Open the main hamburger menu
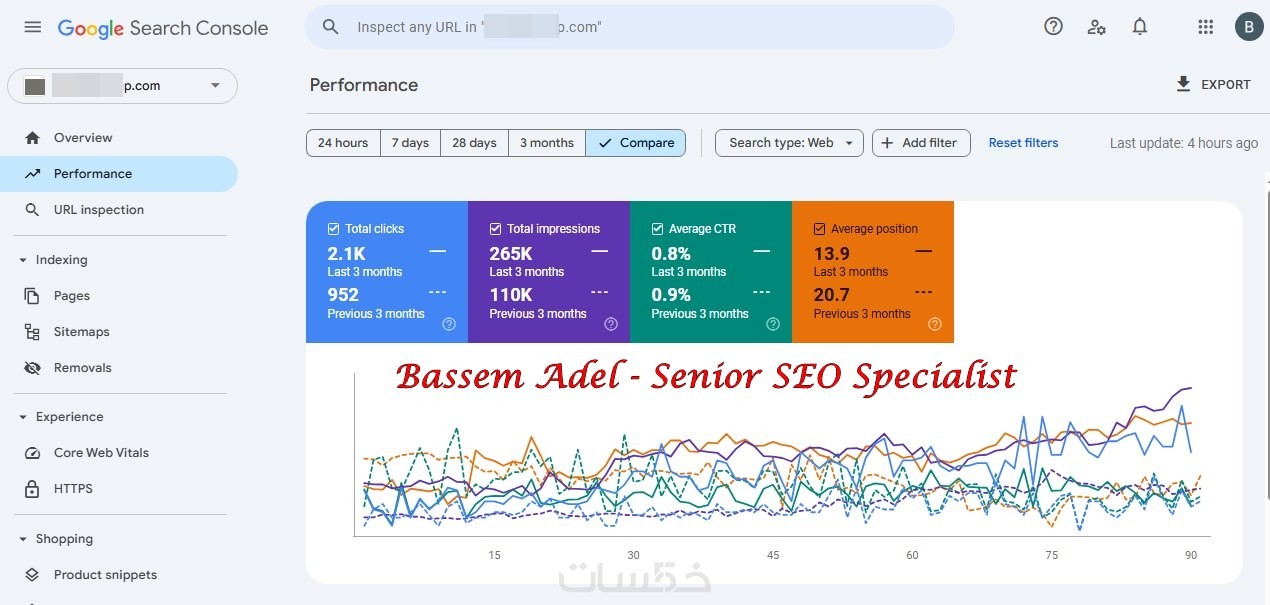The image size is (1270, 605). [33, 27]
